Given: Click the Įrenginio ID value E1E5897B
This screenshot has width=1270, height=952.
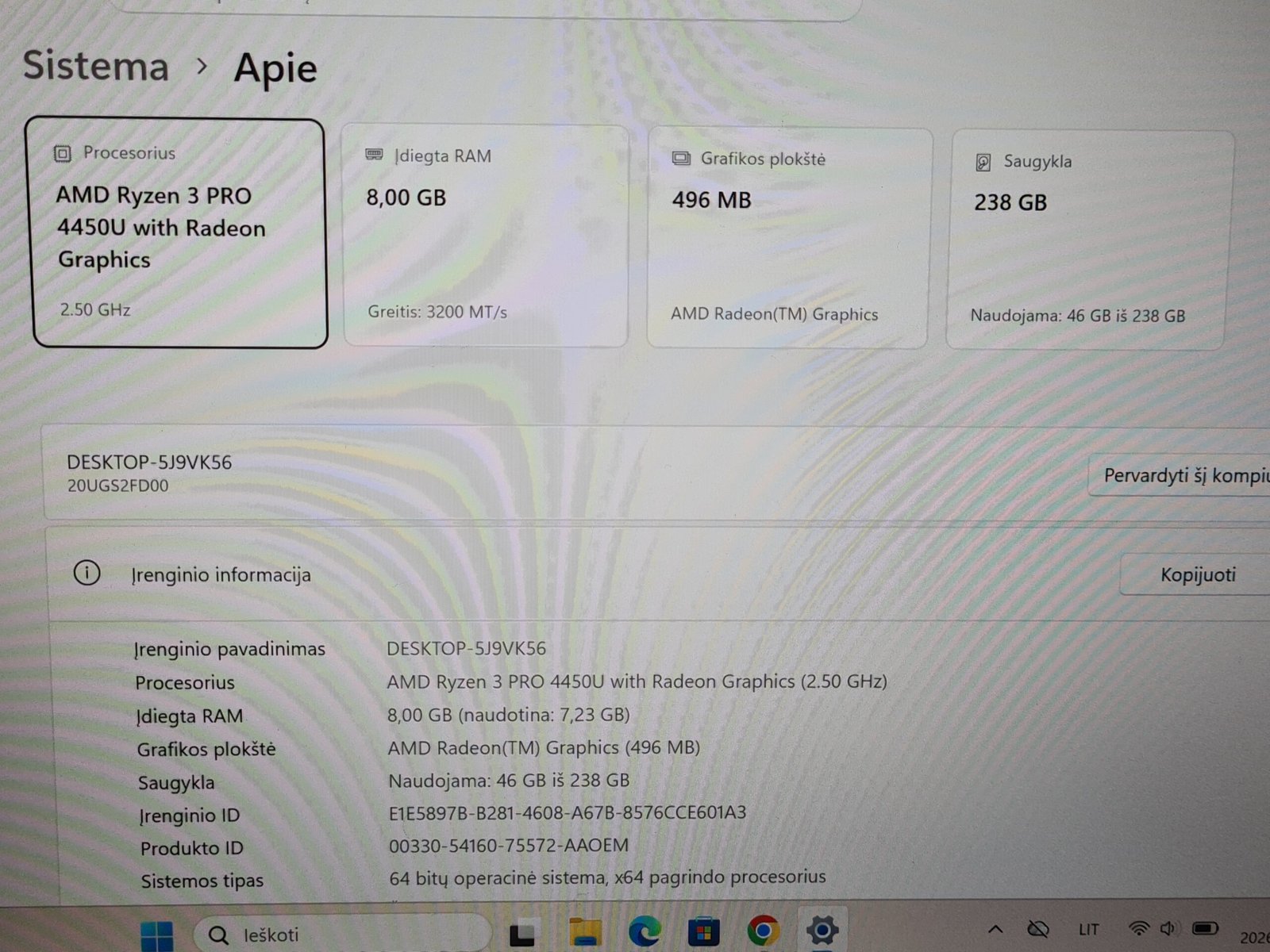Looking at the screenshot, I should click(568, 812).
